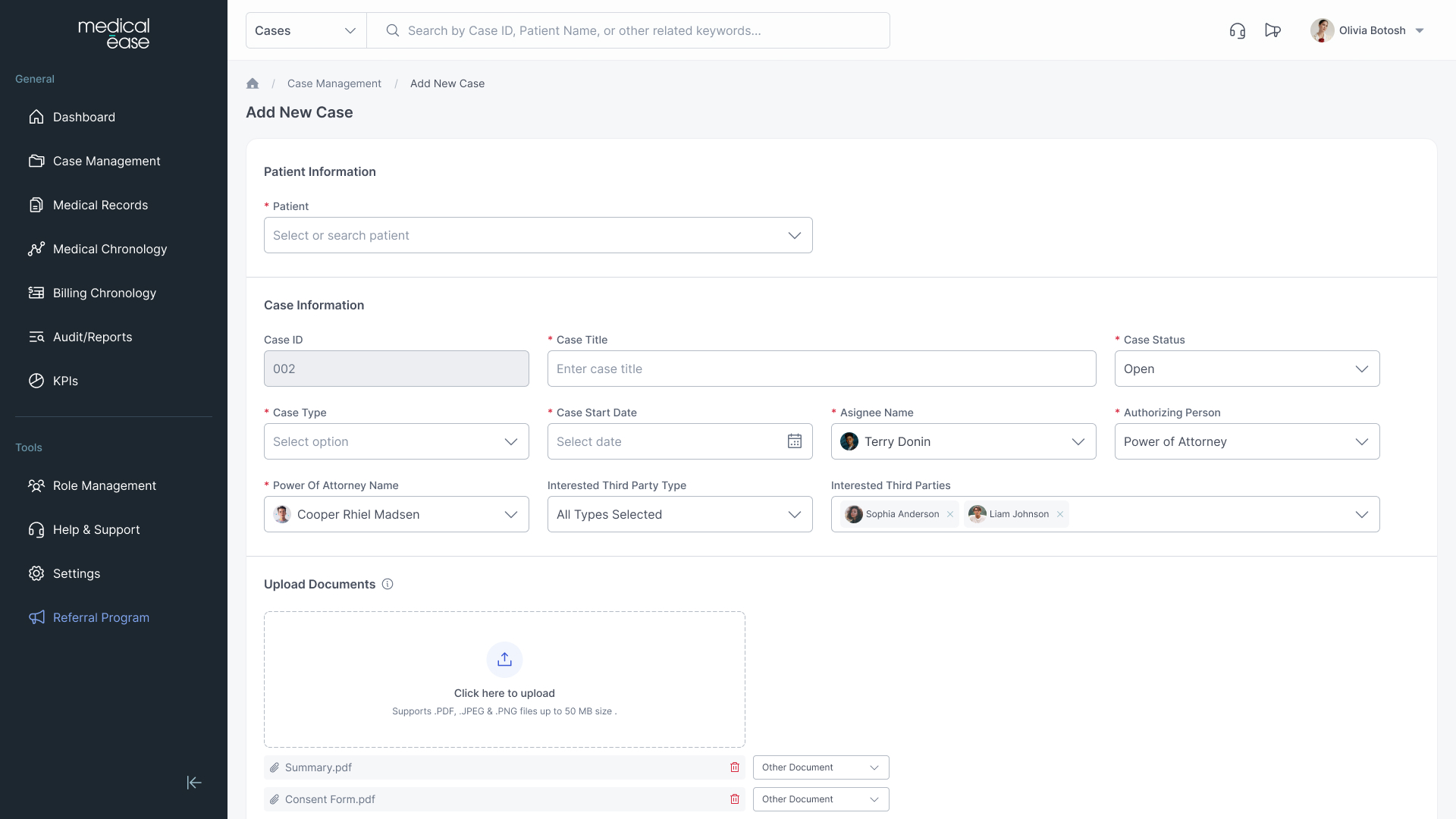The width and height of the screenshot is (1456, 819).
Task: Open the Case Status dropdown
Action: pyautogui.click(x=1247, y=369)
